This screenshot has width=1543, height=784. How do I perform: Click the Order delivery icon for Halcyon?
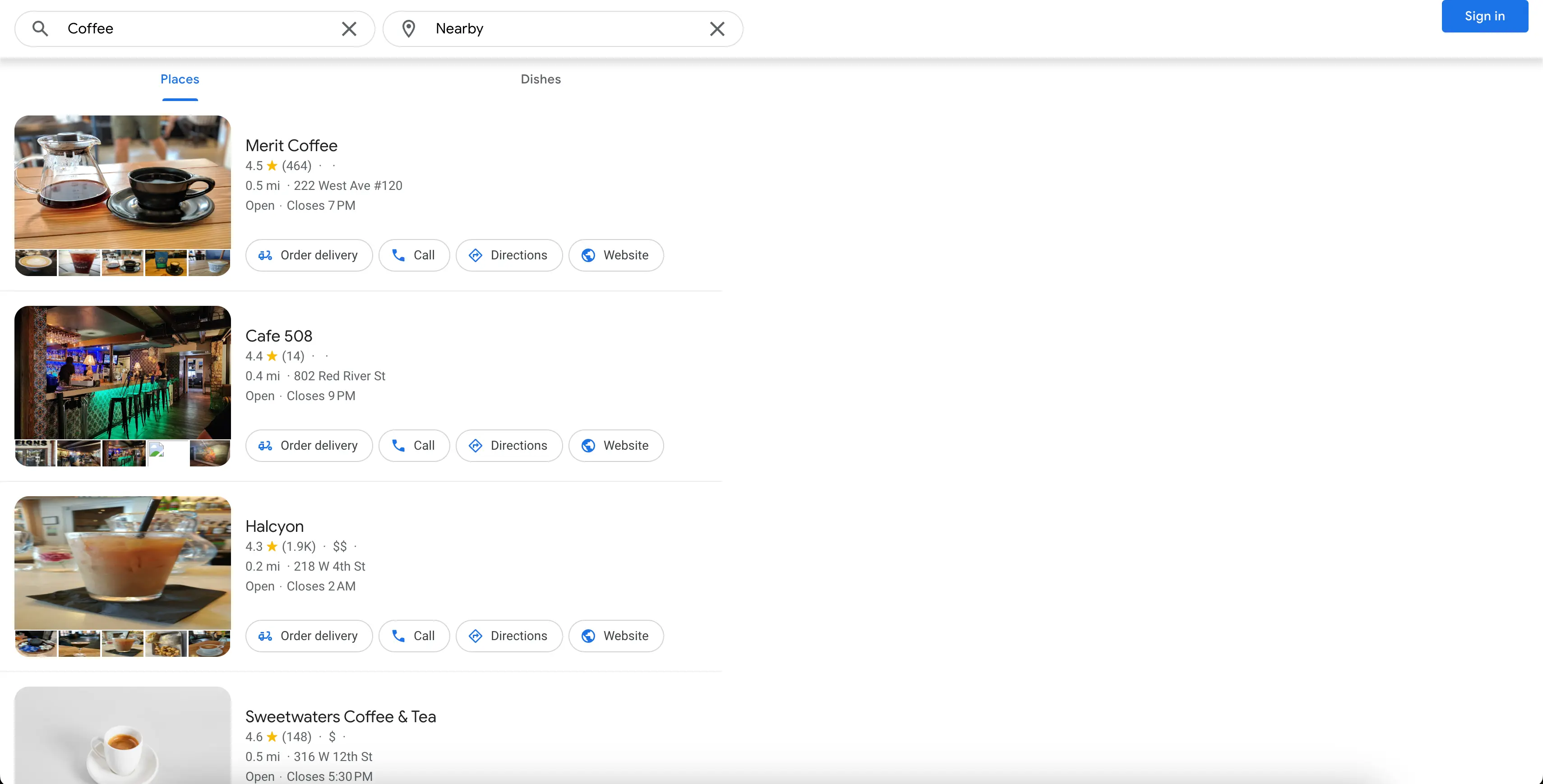pyautogui.click(x=265, y=636)
